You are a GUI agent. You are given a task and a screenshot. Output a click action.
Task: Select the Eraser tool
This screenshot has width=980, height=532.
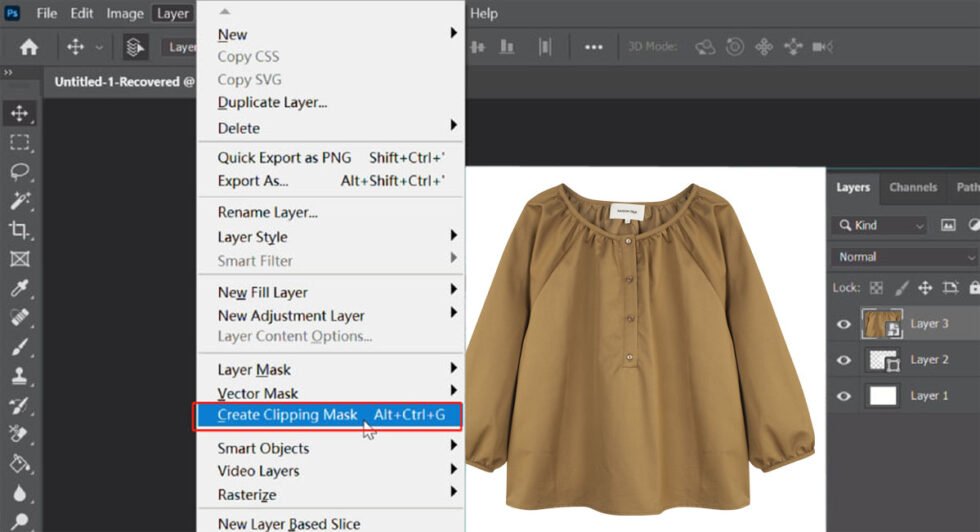click(x=19, y=434)
